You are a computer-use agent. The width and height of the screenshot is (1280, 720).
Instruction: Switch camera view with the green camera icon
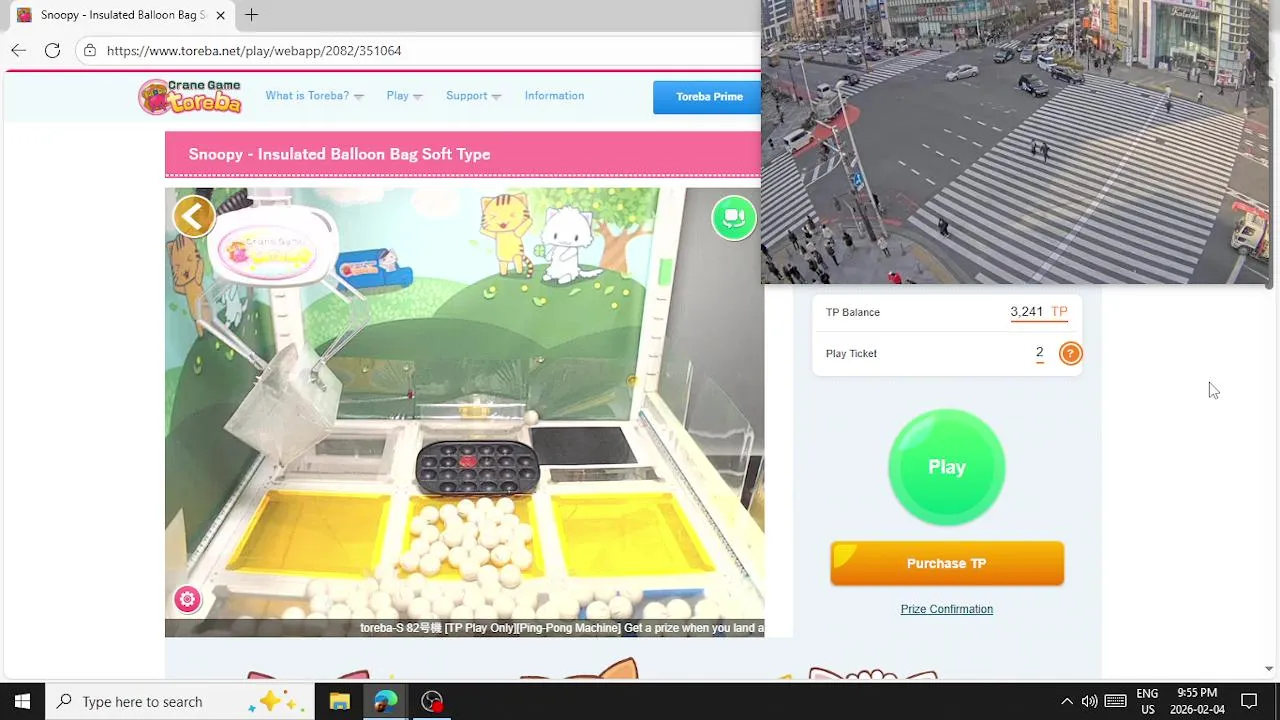(x=734, y=217)
